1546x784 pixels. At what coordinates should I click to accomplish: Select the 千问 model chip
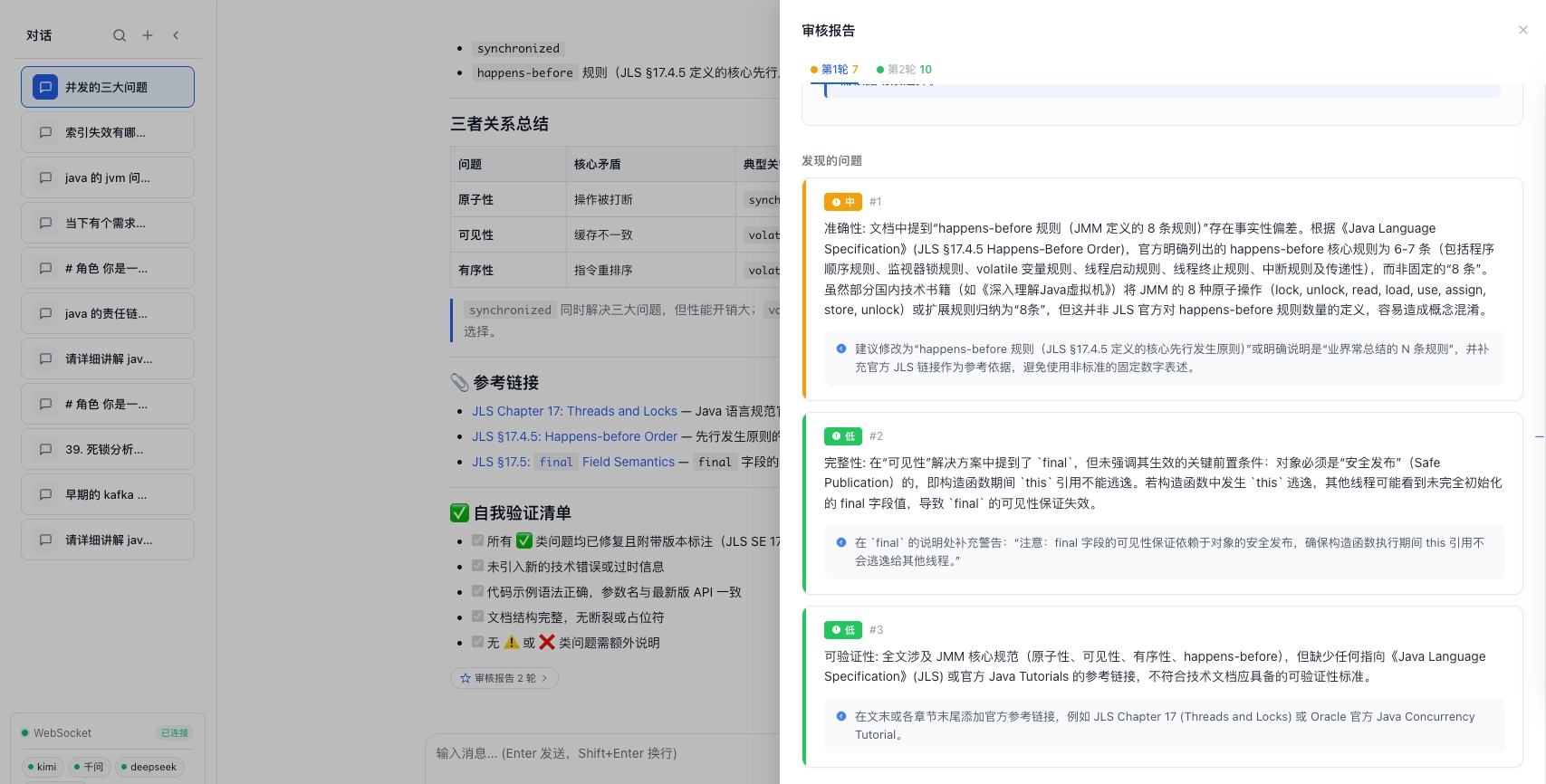[x=89, y=767]
